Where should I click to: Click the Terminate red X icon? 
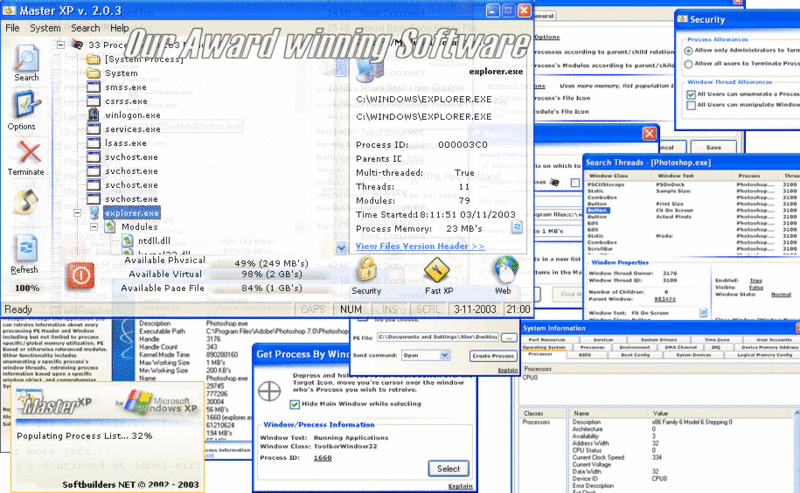pyautogui.click(x=29, y=152)
